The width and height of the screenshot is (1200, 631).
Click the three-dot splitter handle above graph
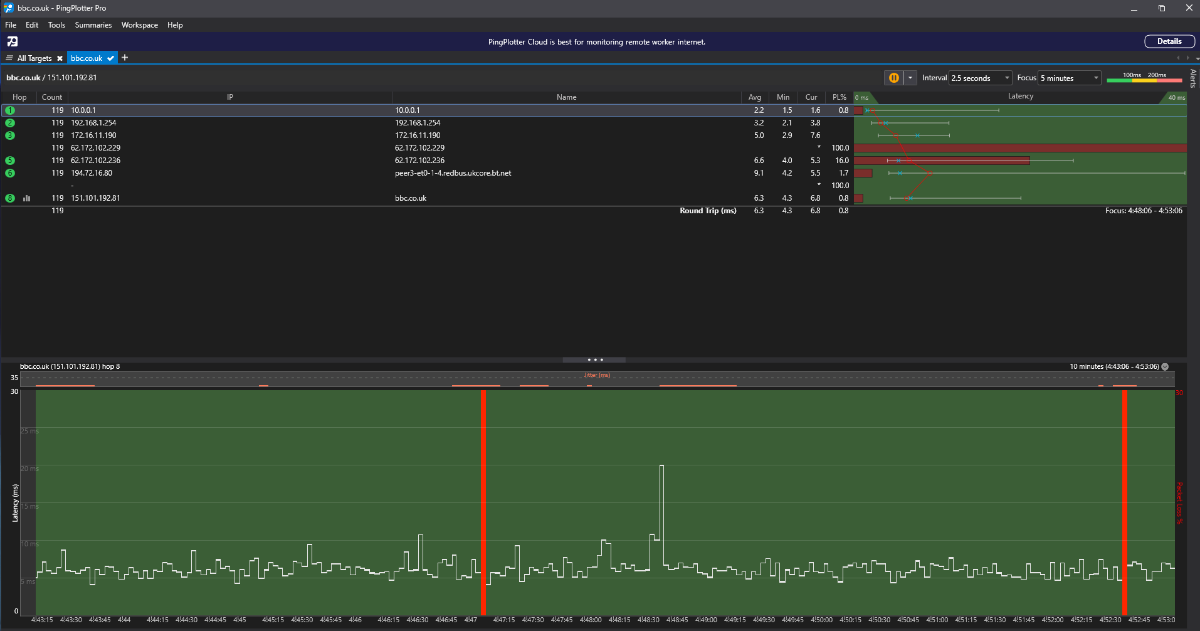coord(595,359)
